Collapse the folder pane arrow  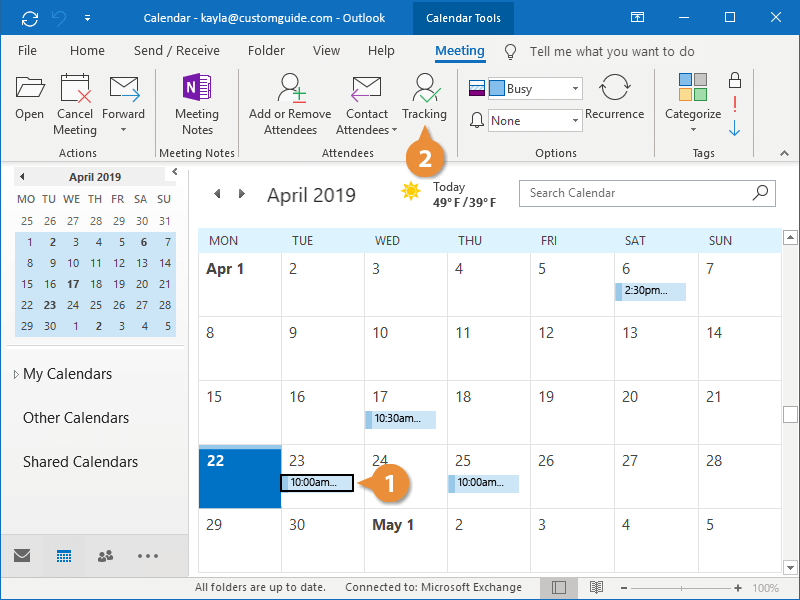click(x=174, y=171)
